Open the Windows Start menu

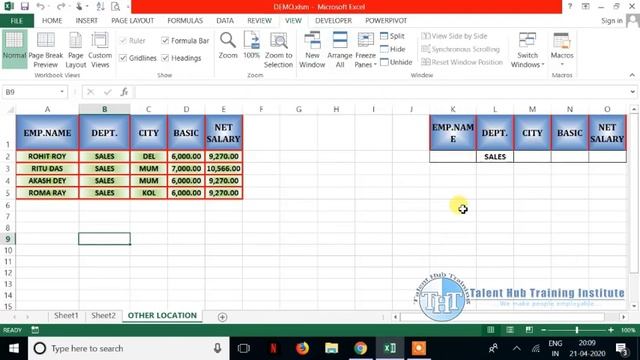point(13,348)
